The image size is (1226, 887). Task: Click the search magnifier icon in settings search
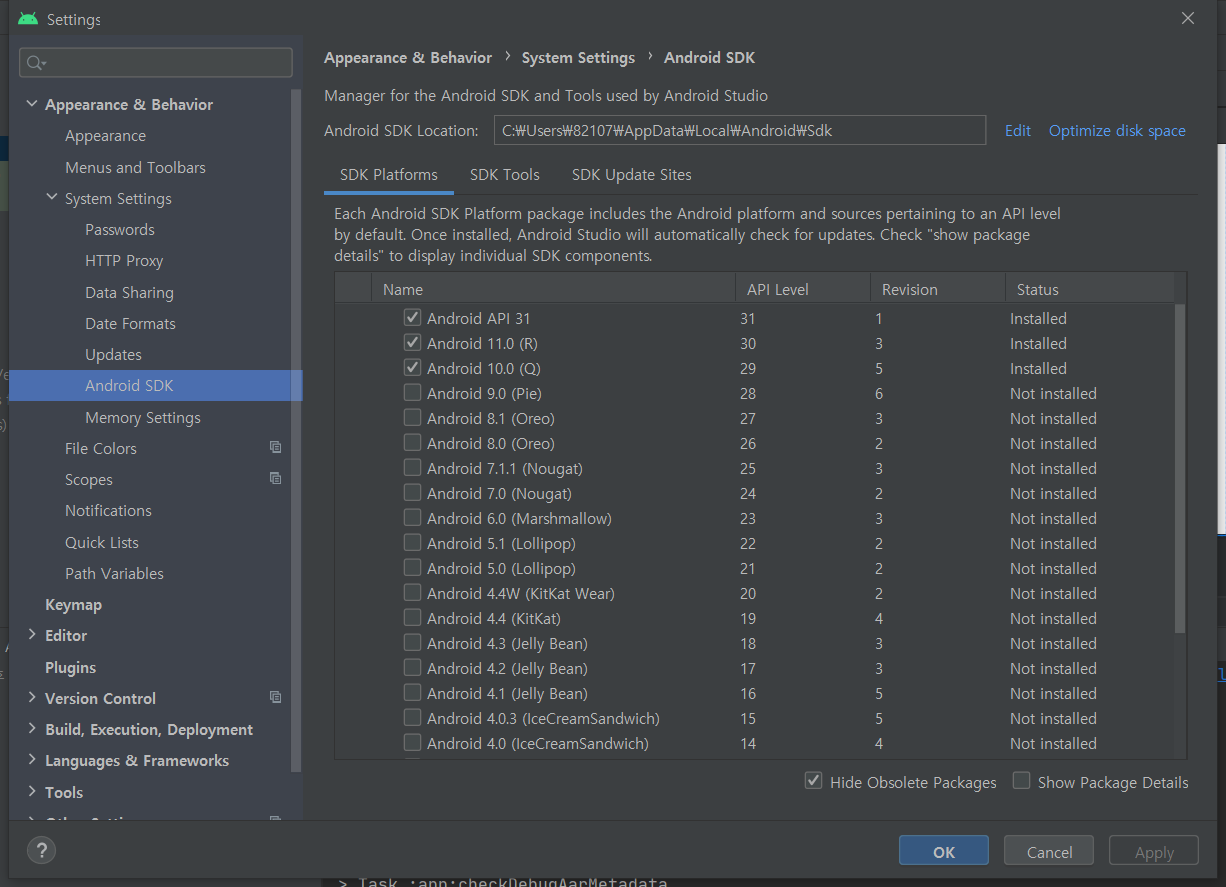(x=36, y=63)
